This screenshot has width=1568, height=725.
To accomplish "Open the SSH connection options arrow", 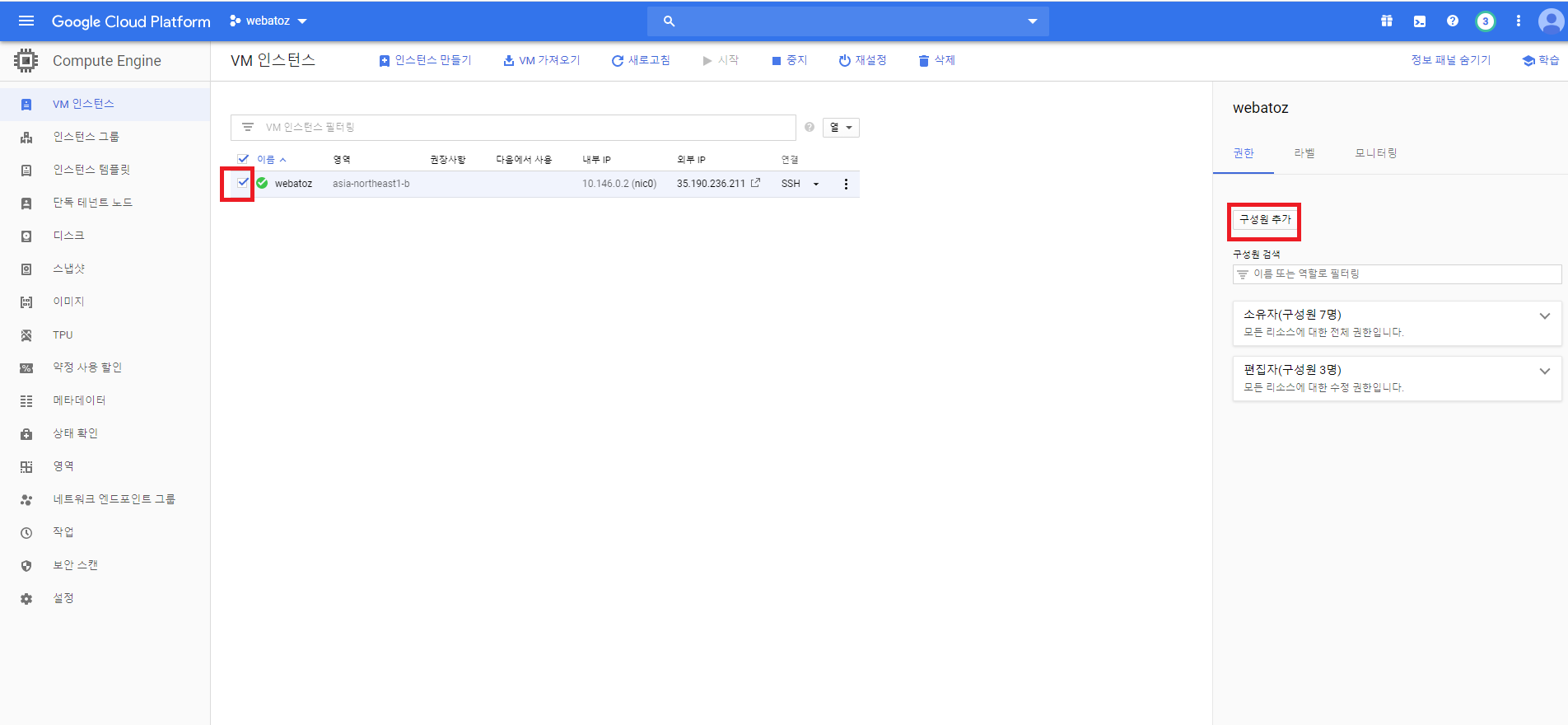I will pos(816,184).
